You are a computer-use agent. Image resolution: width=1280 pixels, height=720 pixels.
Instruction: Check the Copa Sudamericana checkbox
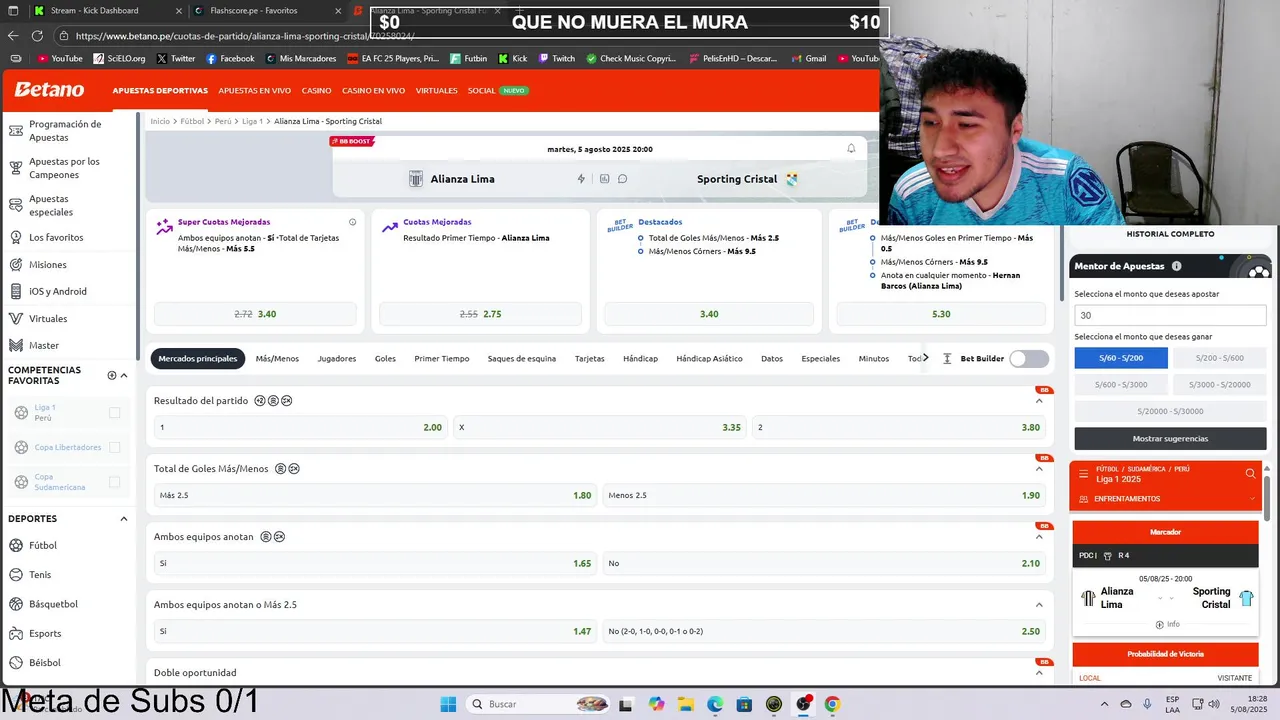tap(114, 482)
